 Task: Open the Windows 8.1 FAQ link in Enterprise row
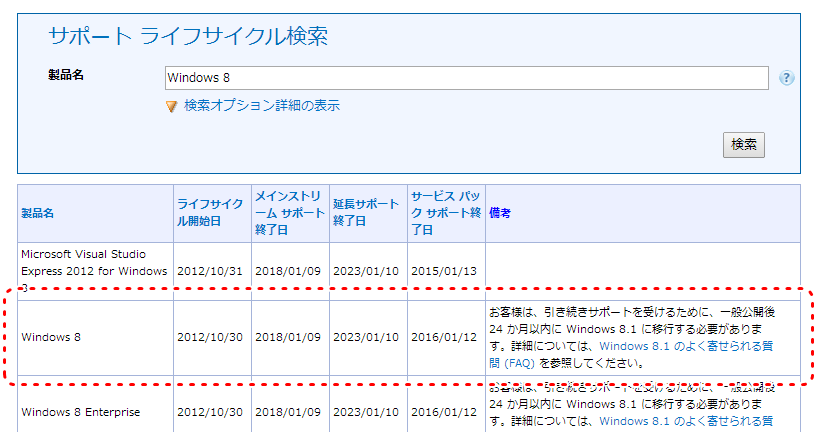pyautogui.click(x=686, y=421)
